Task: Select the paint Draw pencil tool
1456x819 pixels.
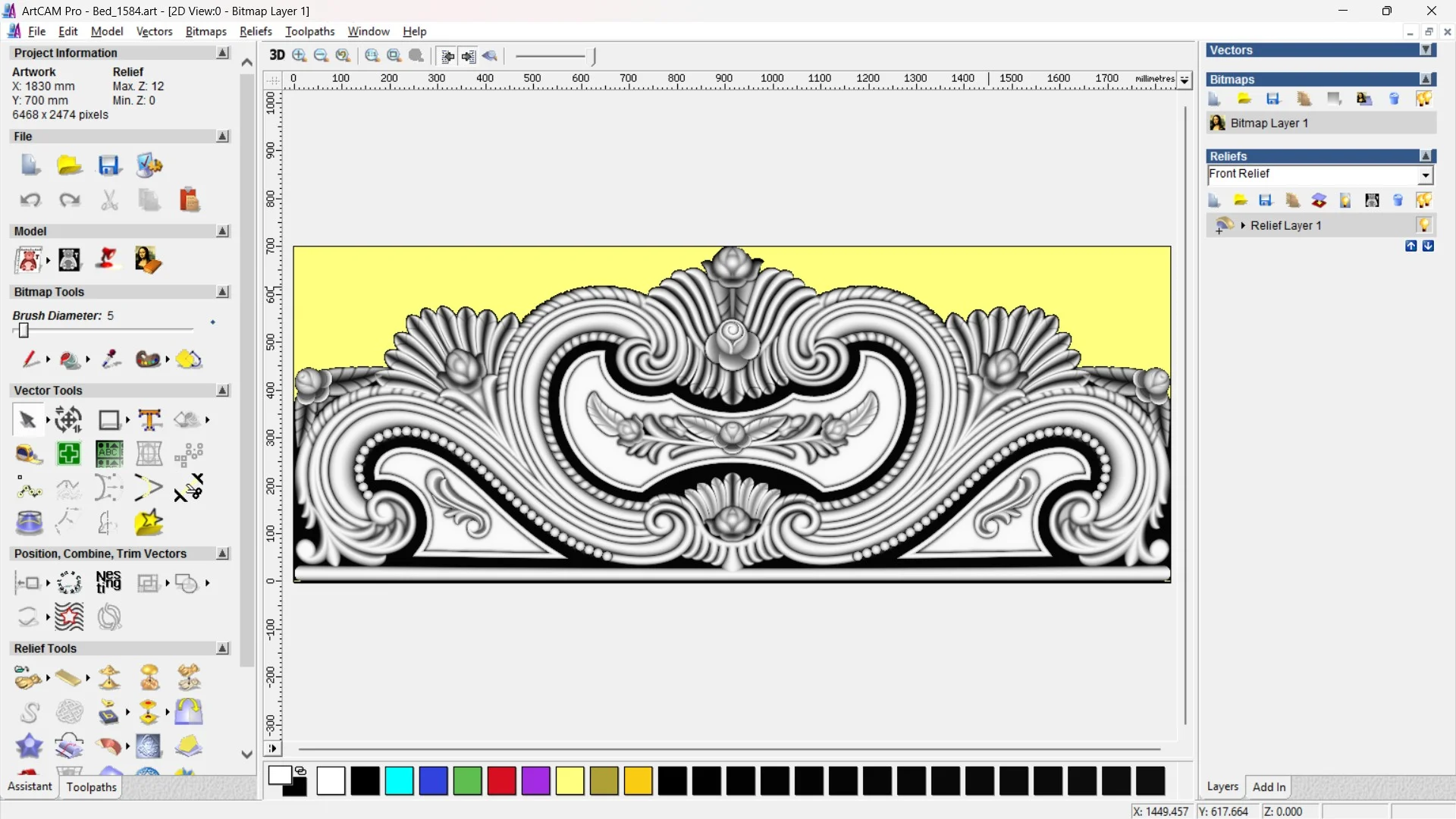Action: (x=30, y=359)
